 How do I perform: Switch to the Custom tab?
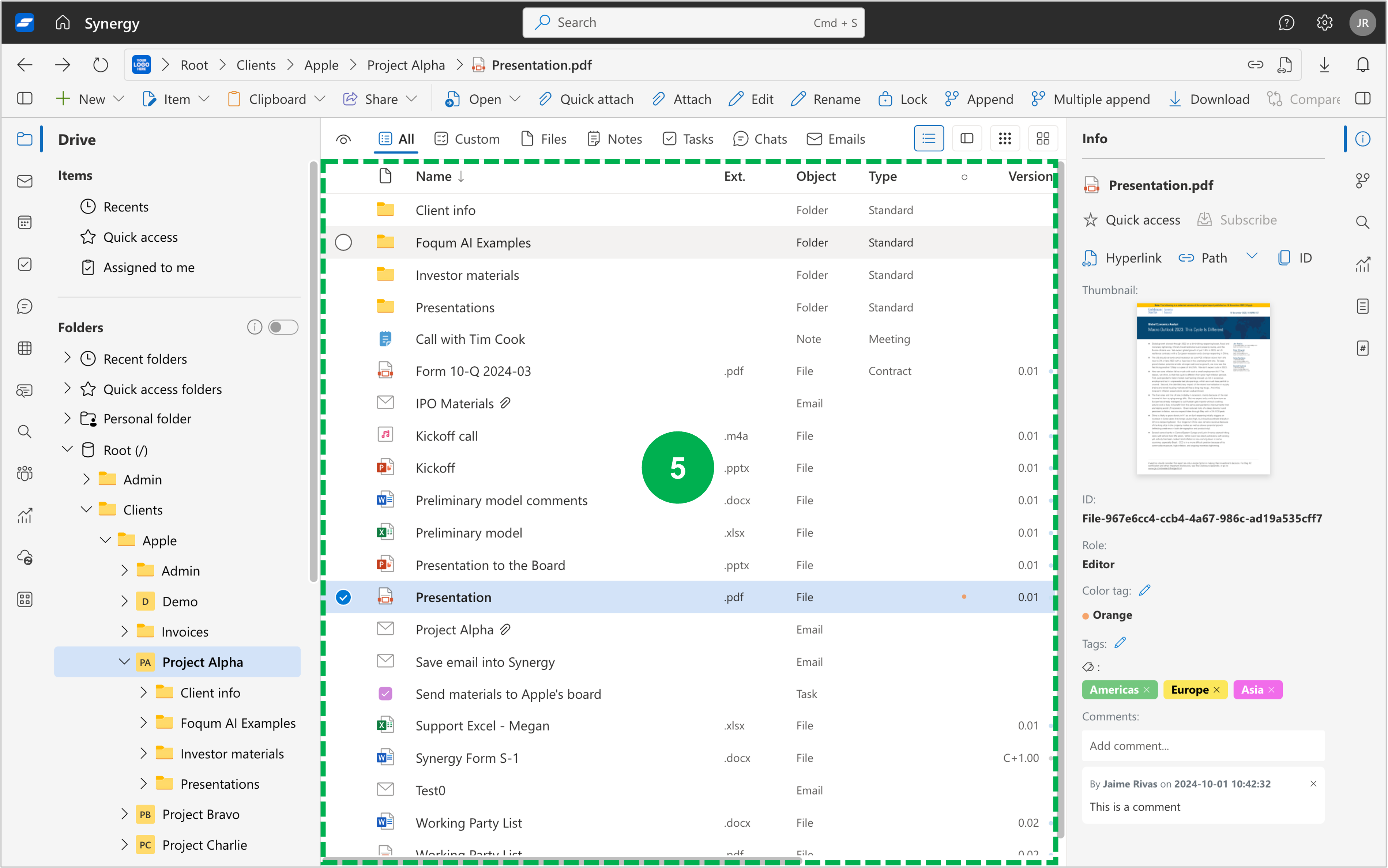[x=467, y=139]
